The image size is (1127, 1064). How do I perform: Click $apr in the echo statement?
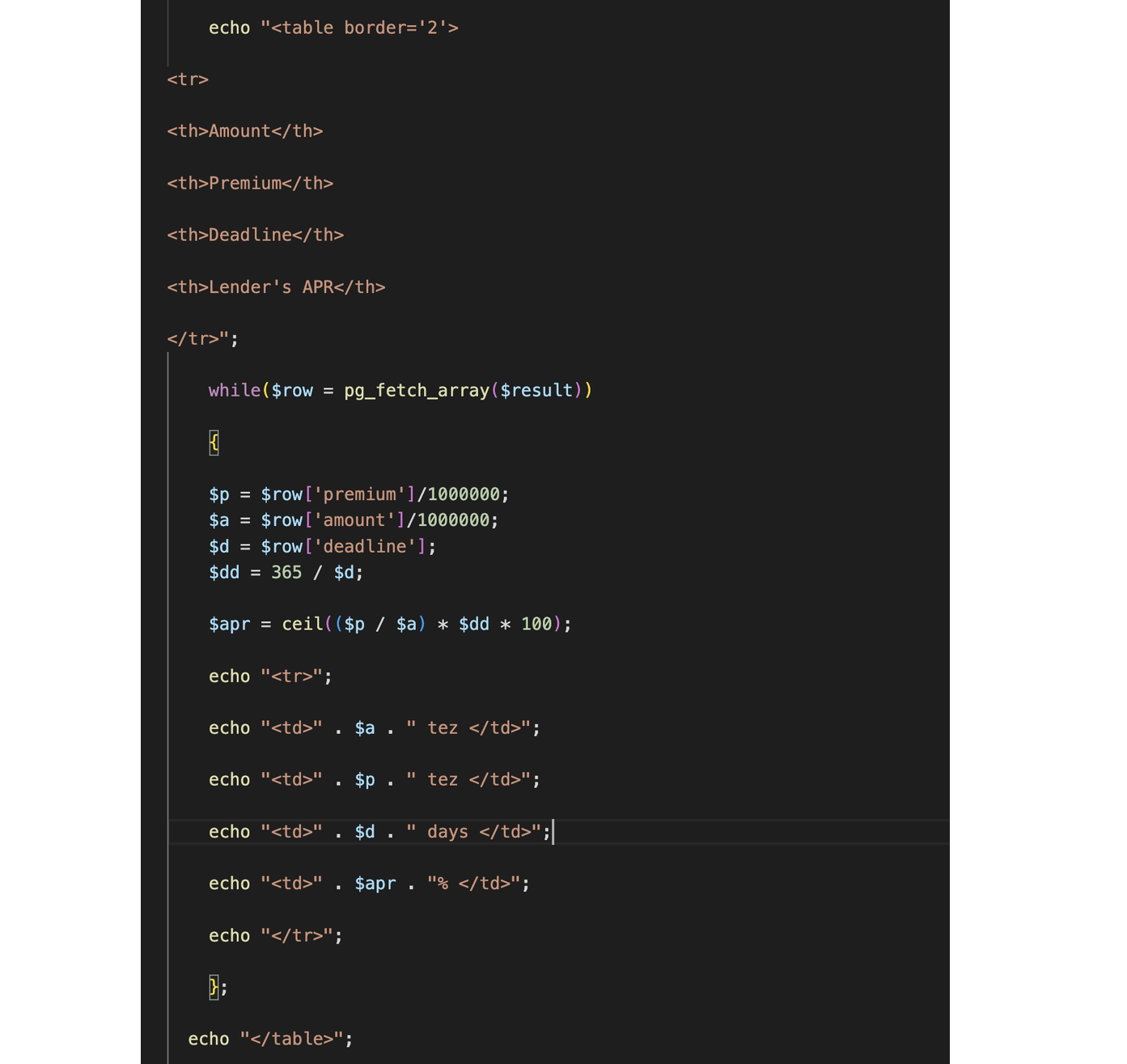click(x=375, y=884)
